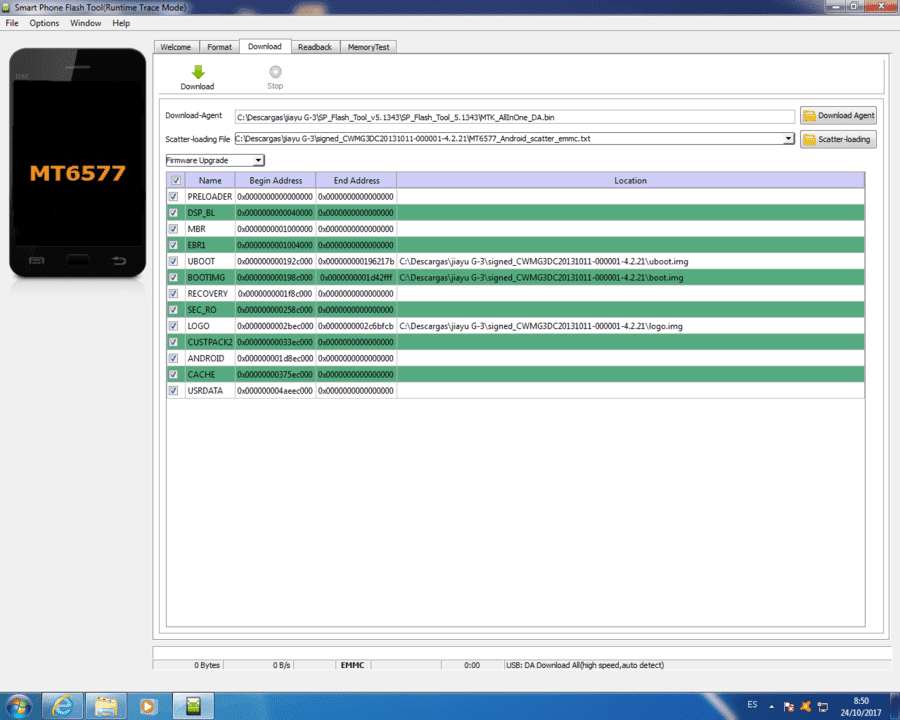
Task: Select the Download tab
Action: pyautogui.click(x=265, y=47)
